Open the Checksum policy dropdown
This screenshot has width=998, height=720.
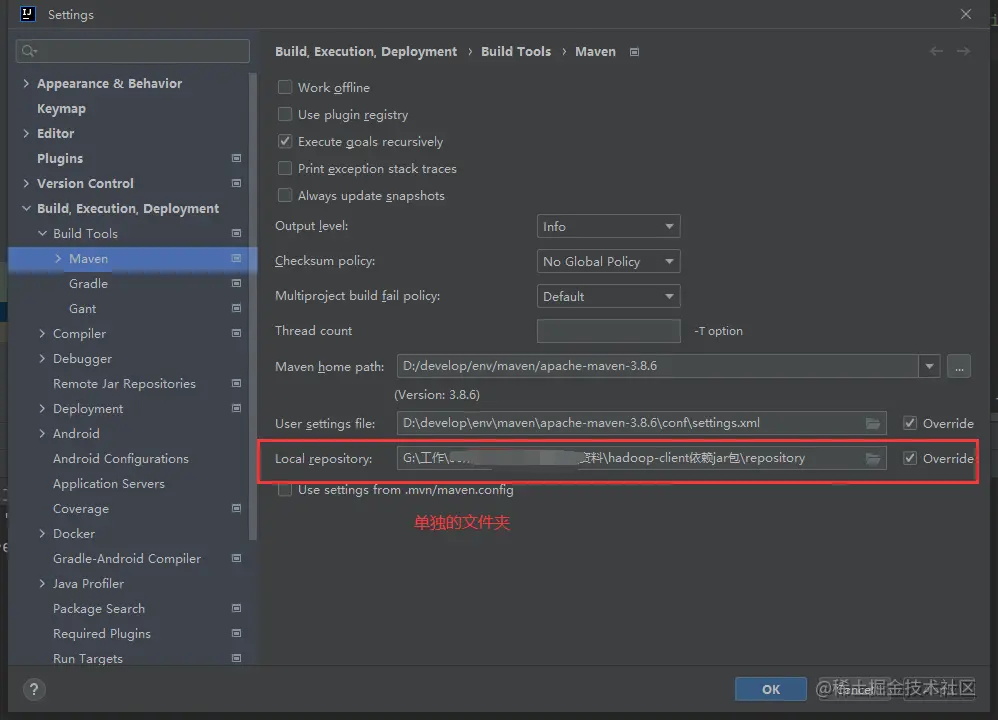pos(608,262)
